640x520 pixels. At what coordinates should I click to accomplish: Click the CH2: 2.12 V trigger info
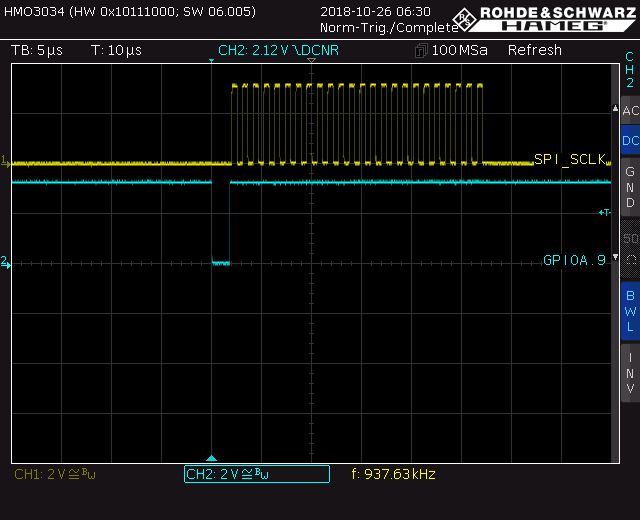pyautogui.click(x=278, y=50)
